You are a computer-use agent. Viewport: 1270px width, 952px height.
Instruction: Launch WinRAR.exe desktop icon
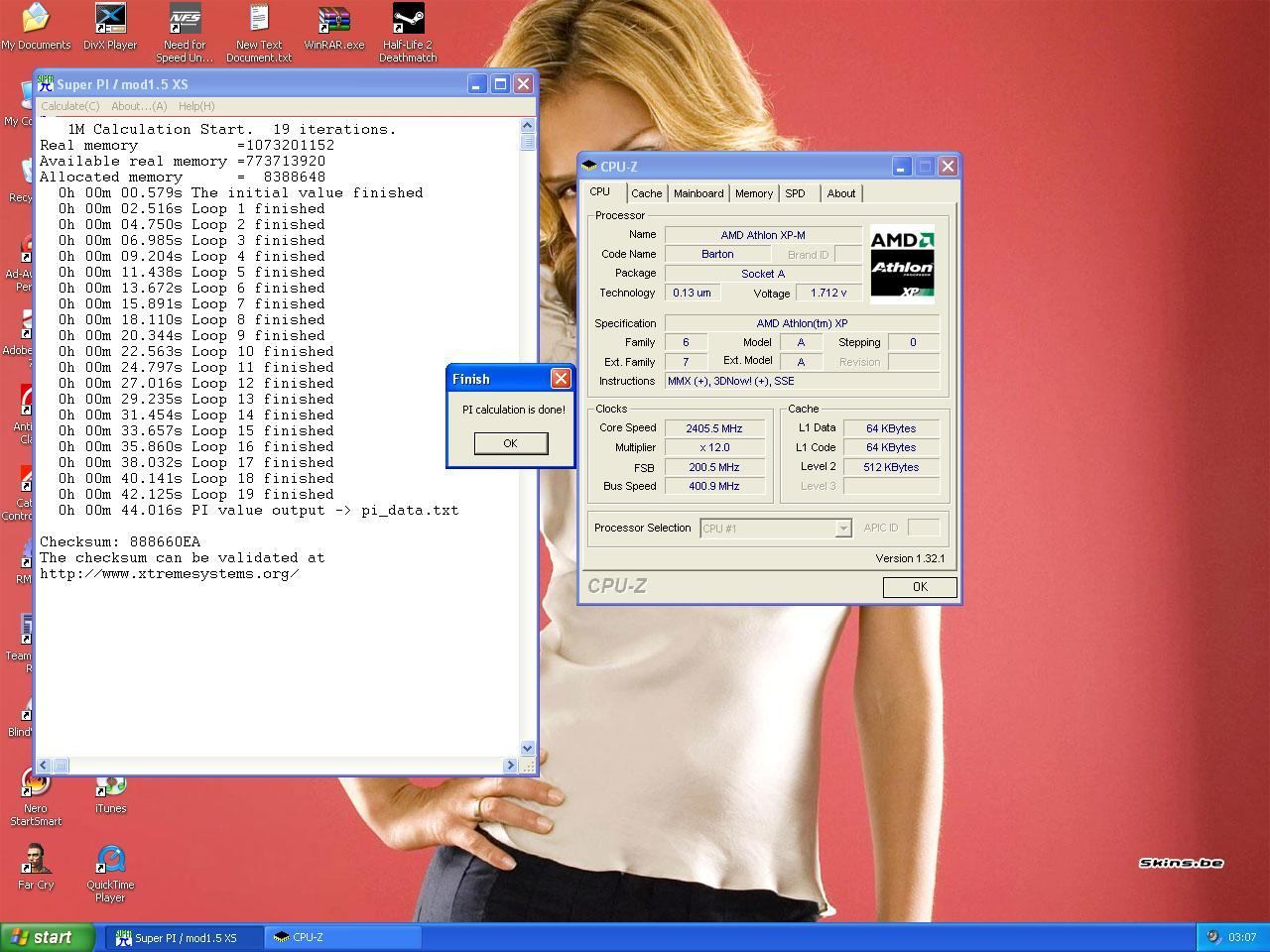pyautogui.click(x=333, y=27)
